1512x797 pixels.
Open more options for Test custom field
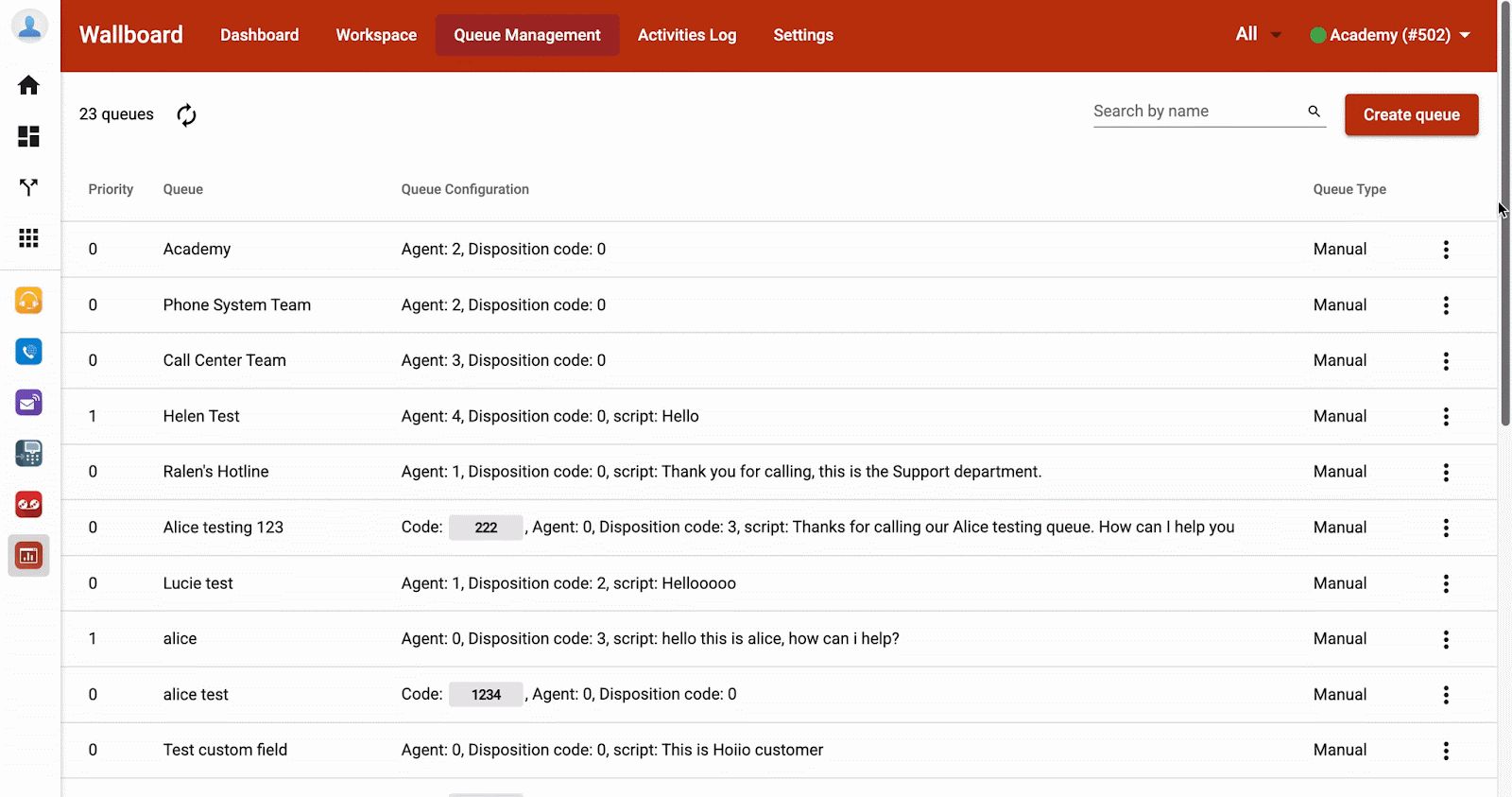(1446, 751)
